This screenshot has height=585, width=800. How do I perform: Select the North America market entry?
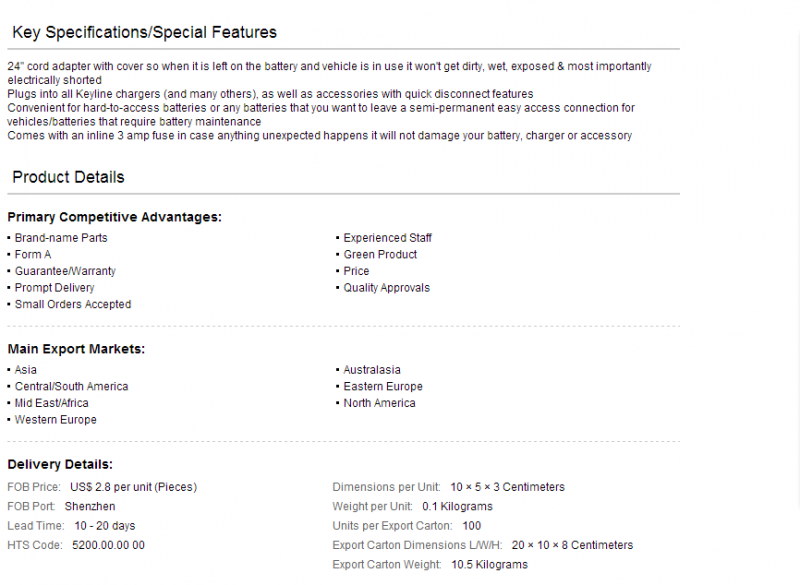380,403
